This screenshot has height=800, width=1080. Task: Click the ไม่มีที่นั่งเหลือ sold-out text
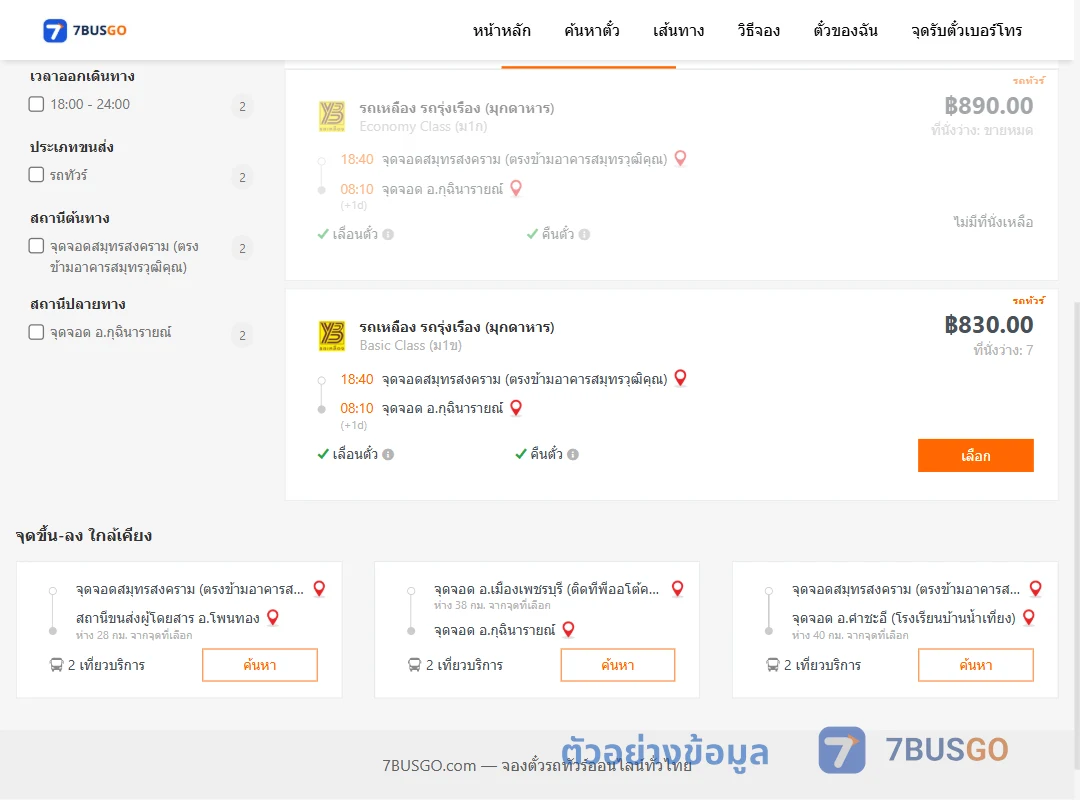point(993,222)
